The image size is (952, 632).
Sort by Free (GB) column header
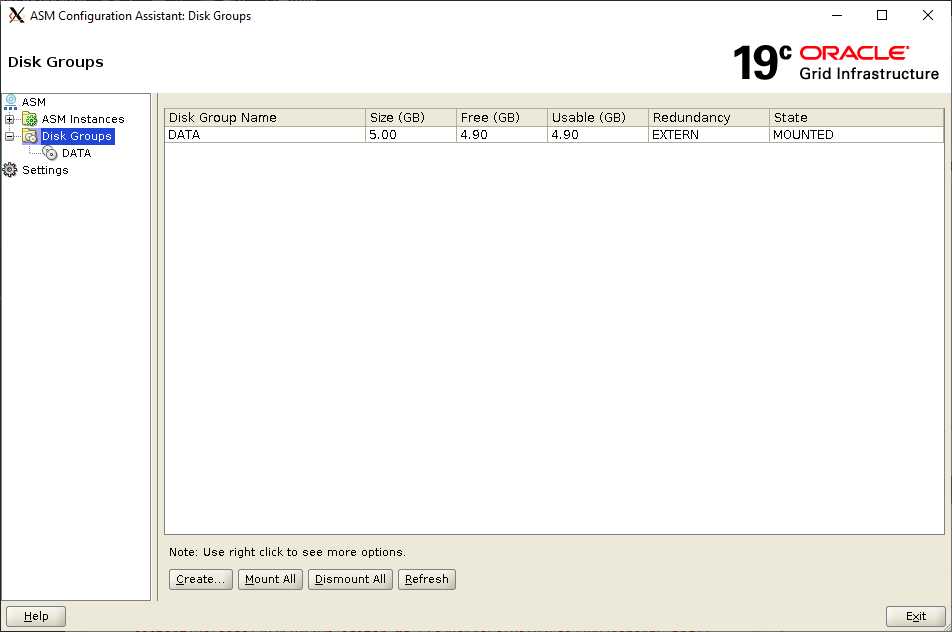502,117
